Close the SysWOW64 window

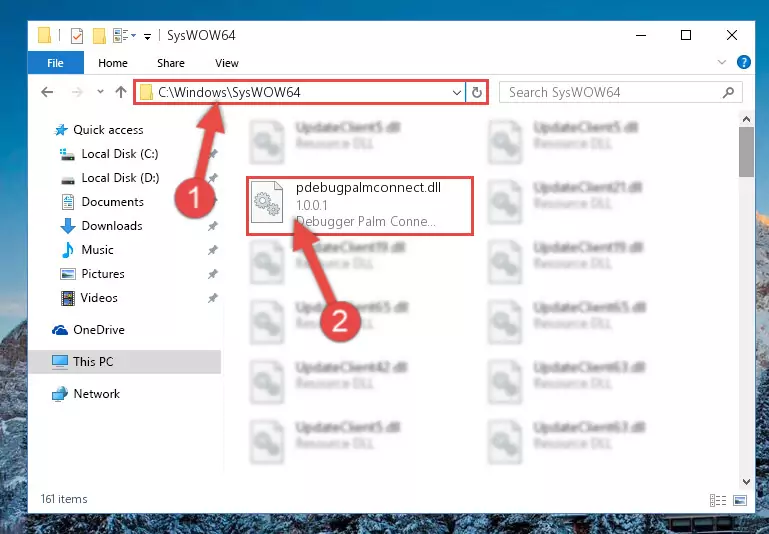732,35
